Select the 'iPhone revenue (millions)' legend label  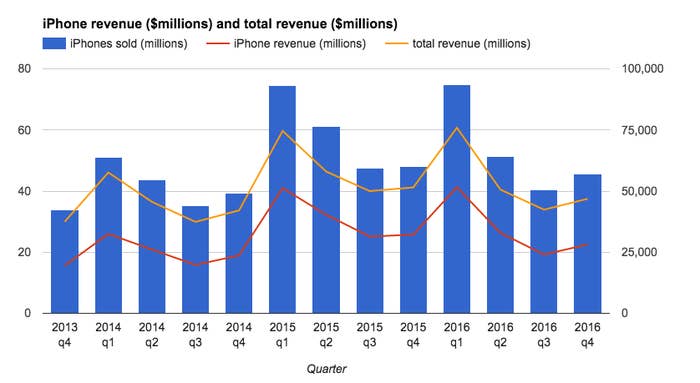coord(300,44)
